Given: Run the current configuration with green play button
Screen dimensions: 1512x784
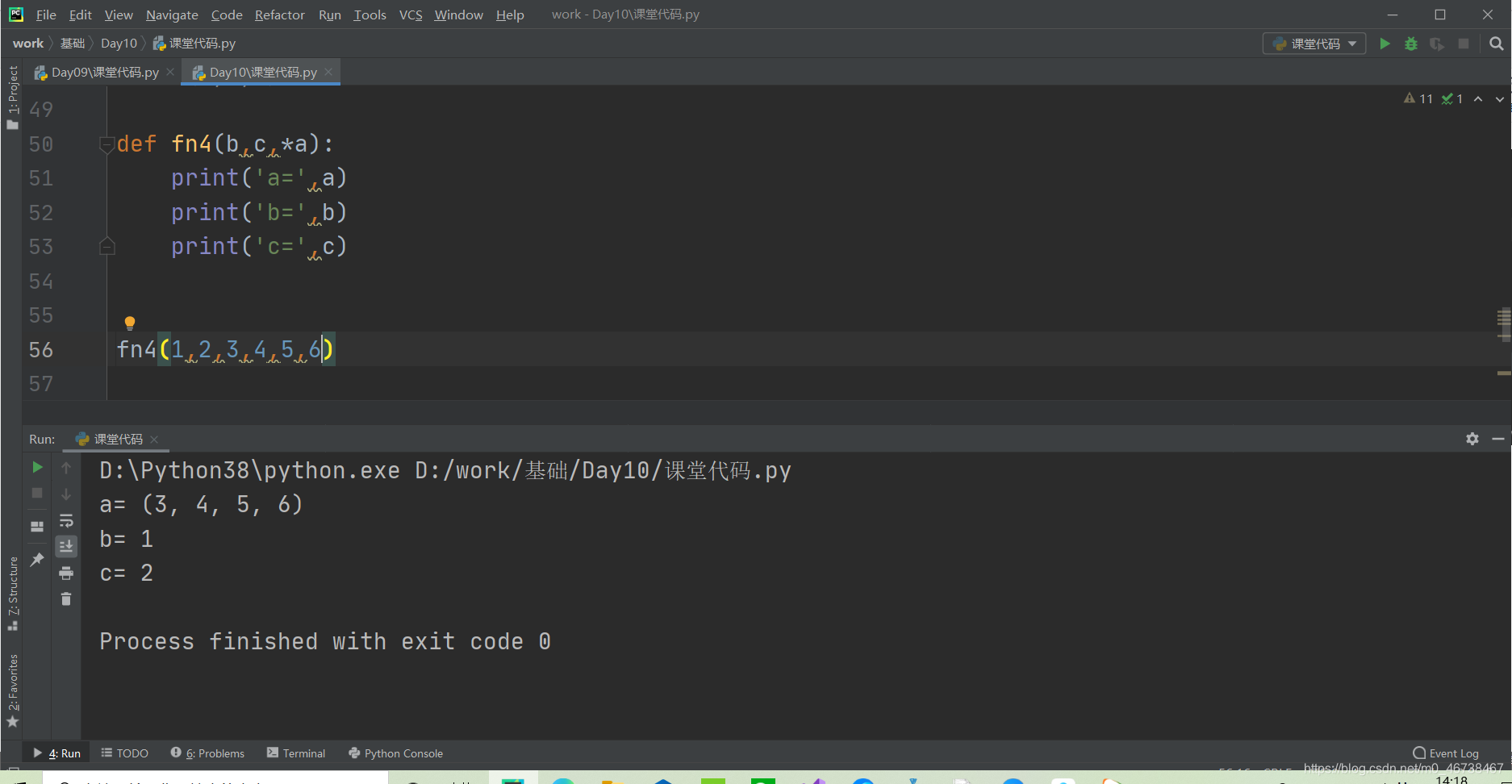Looking at the screenshot, I should point(1385,44).
